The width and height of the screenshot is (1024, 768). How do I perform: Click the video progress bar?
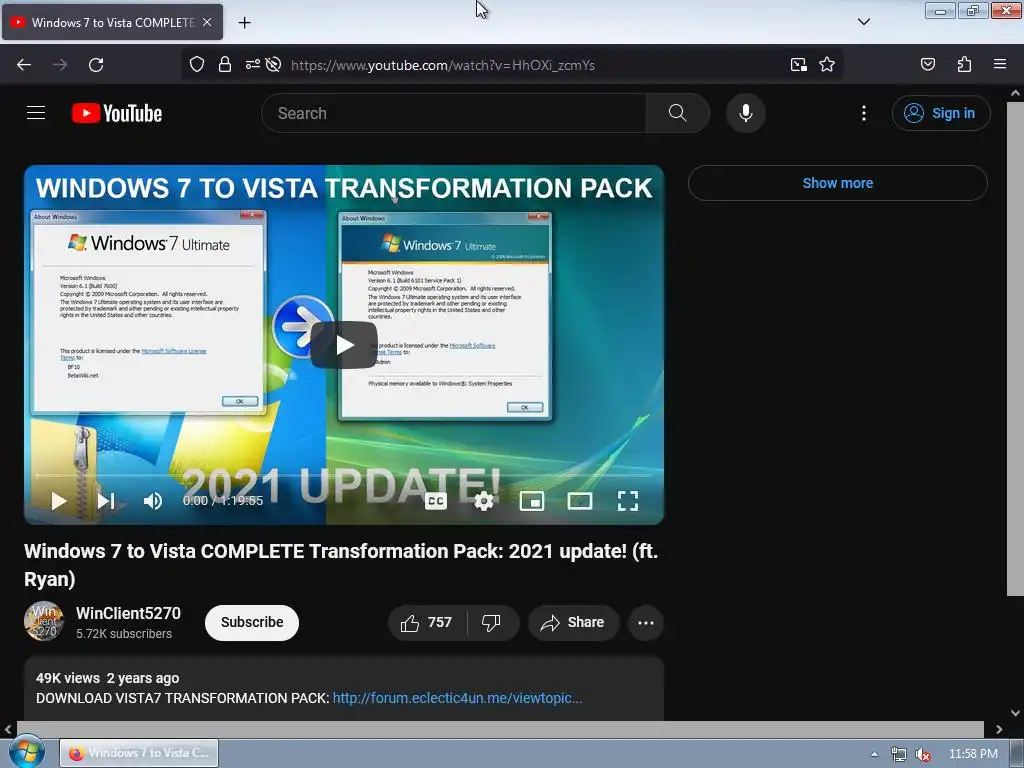coord(344,475)
